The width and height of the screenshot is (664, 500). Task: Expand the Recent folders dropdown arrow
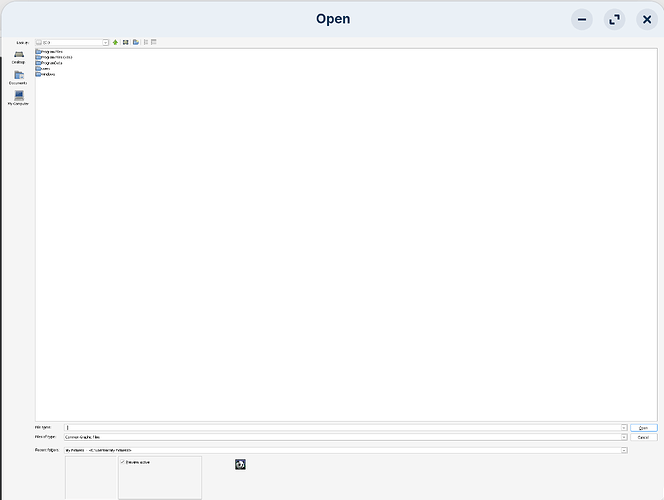[624, 450]
